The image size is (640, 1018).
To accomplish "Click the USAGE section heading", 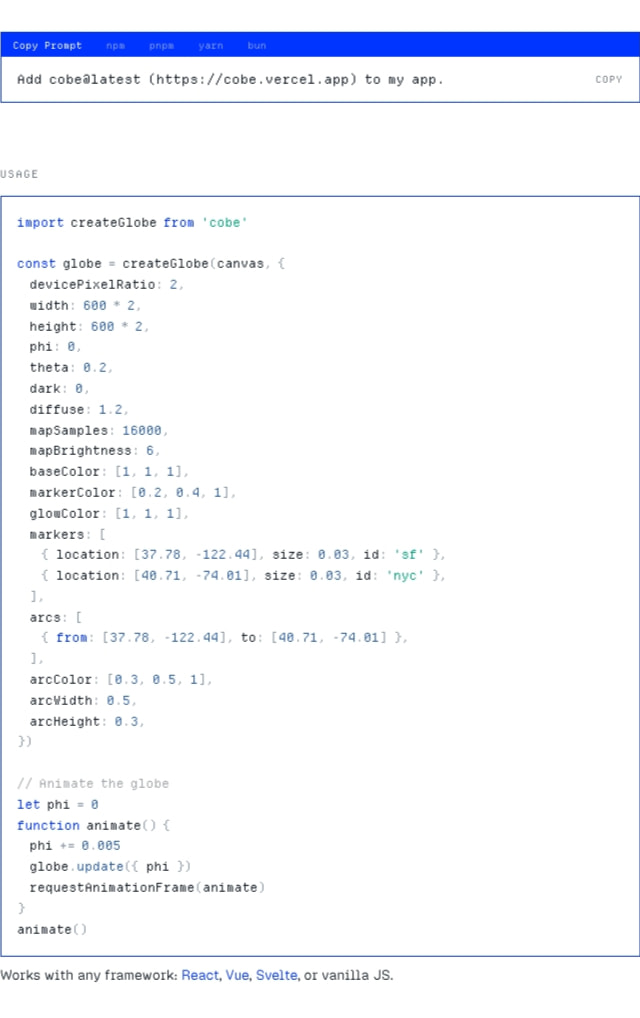I will (x=19, y=174).
